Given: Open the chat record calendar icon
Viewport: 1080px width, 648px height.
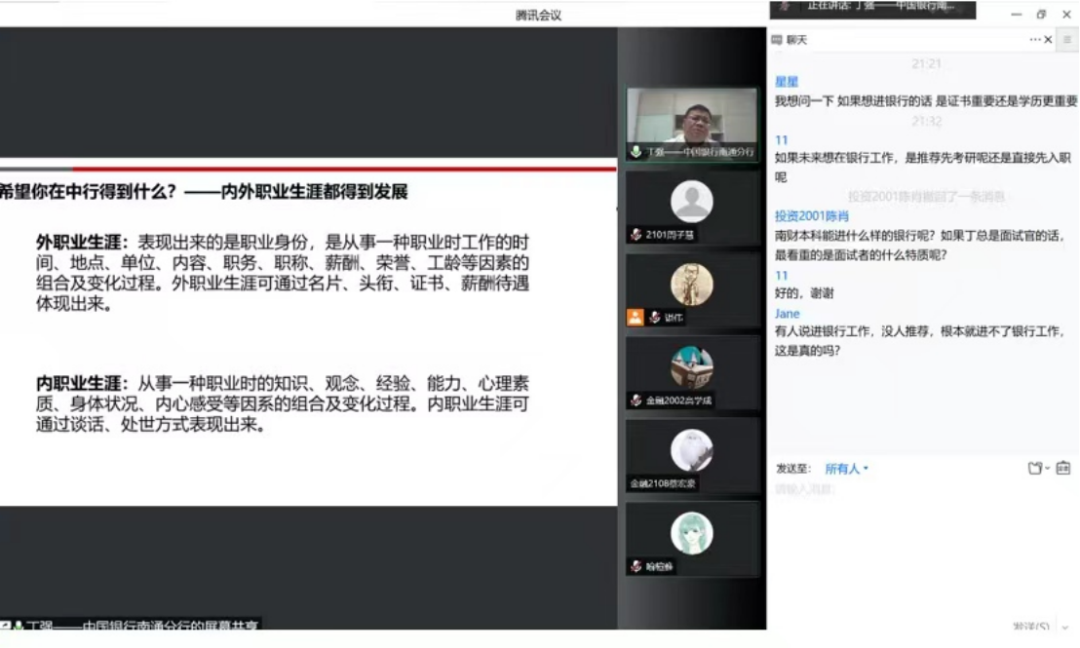Looking at the screenshot, I should (1062, 468).
